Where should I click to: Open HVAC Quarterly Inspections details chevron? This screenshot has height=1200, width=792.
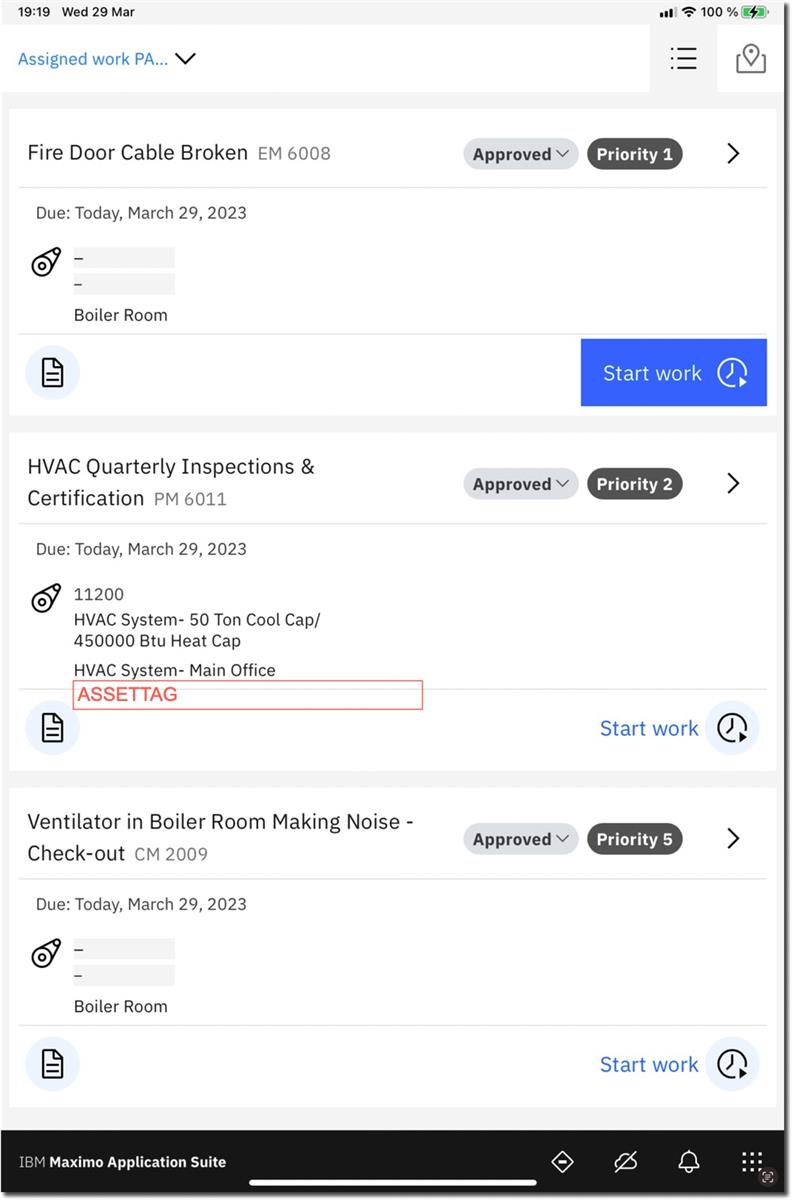click(733, 484)
